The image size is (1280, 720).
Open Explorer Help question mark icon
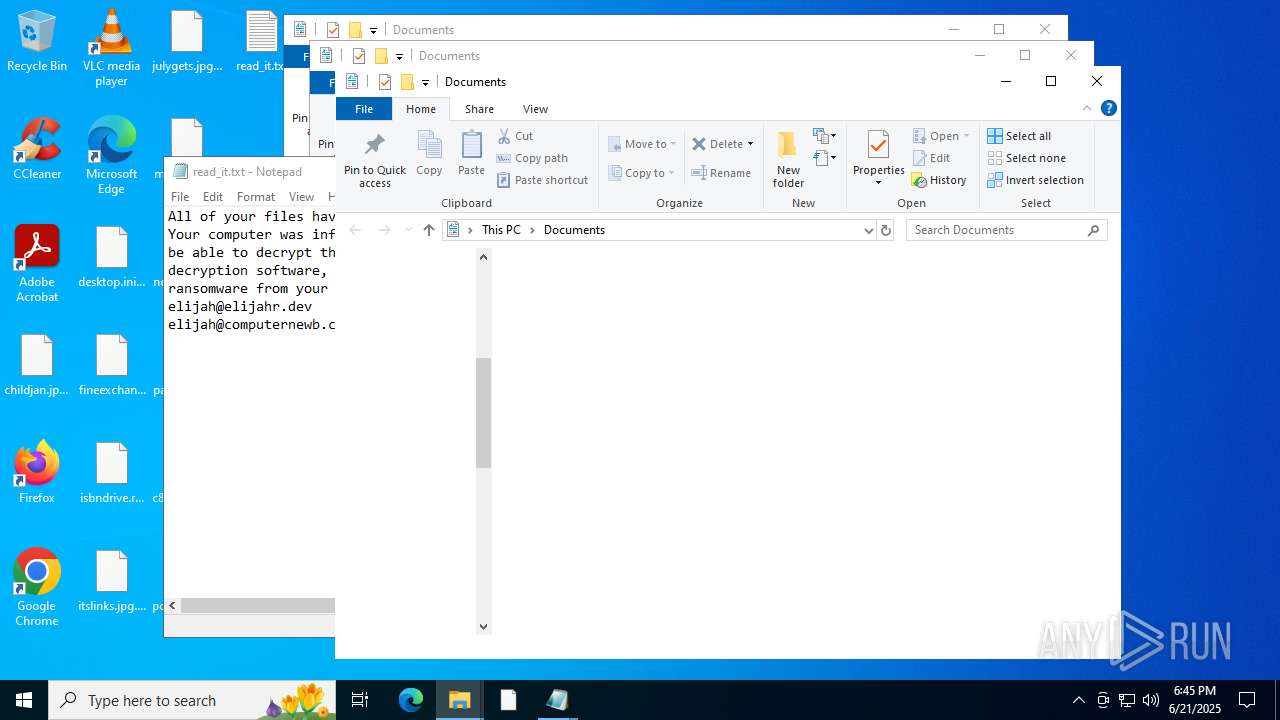tap(1108, 108)
